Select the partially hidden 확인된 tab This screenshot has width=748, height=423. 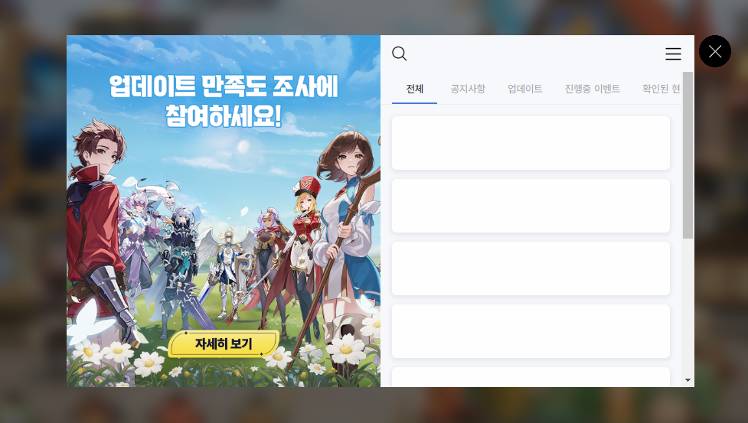tap(661, 89)
